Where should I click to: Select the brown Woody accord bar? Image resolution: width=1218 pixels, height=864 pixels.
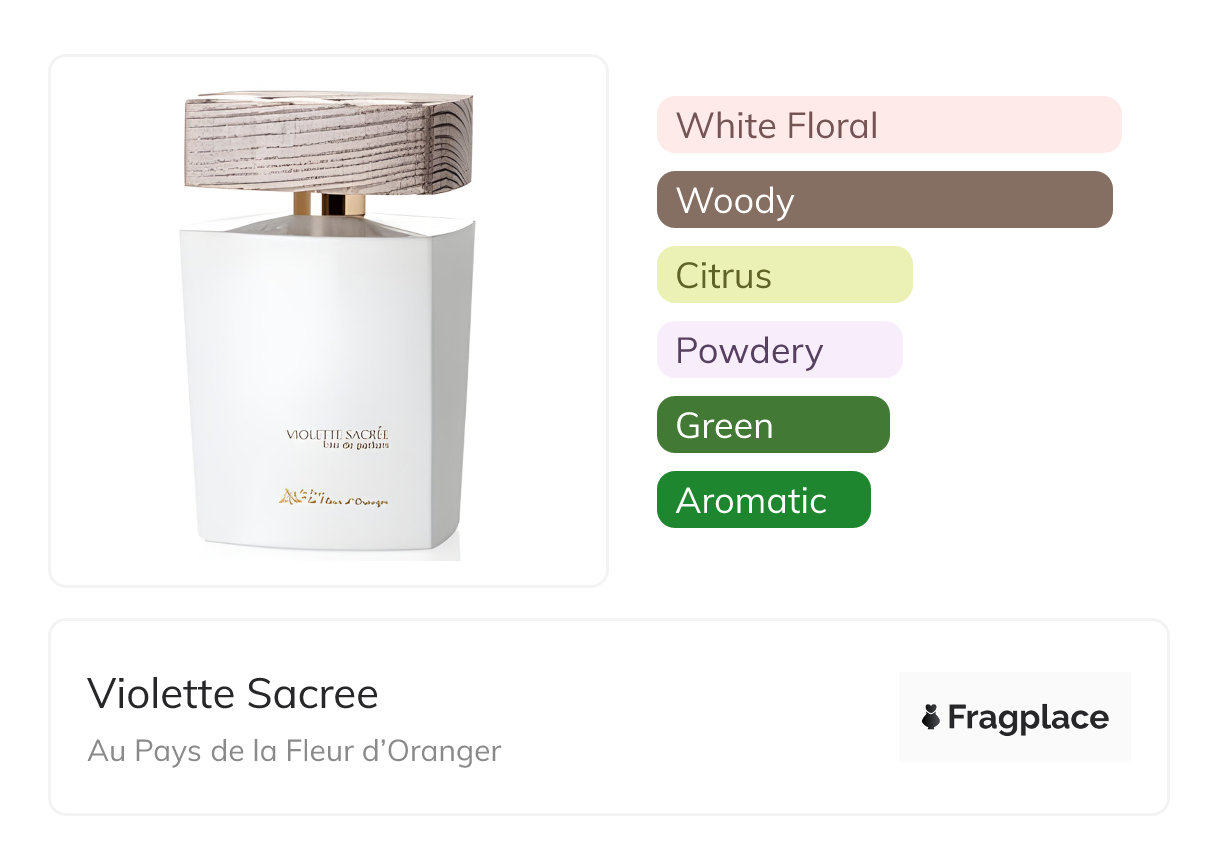(885, 200)
